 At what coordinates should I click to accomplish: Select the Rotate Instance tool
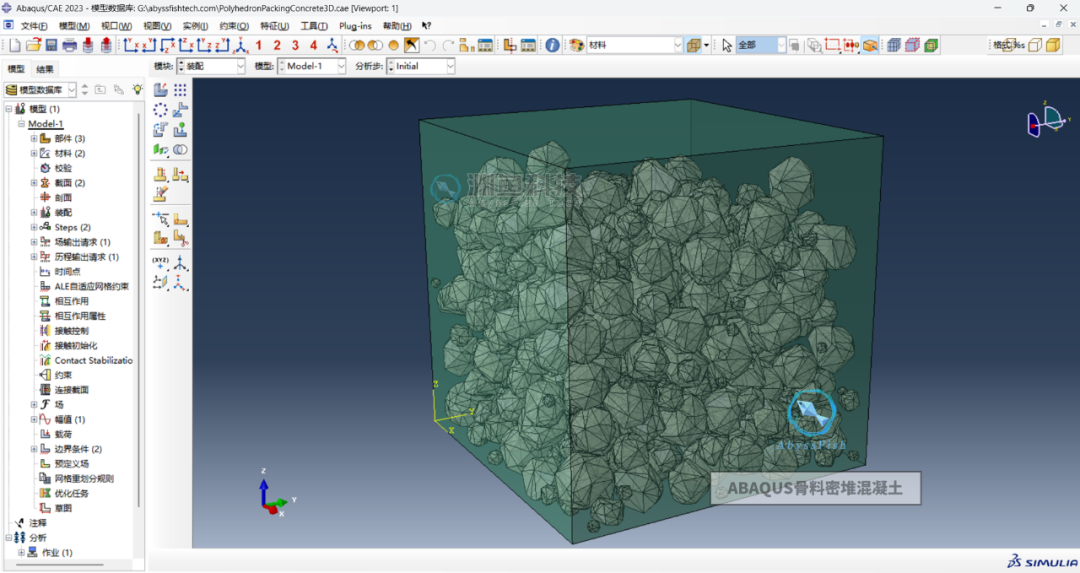pos(160,129)
